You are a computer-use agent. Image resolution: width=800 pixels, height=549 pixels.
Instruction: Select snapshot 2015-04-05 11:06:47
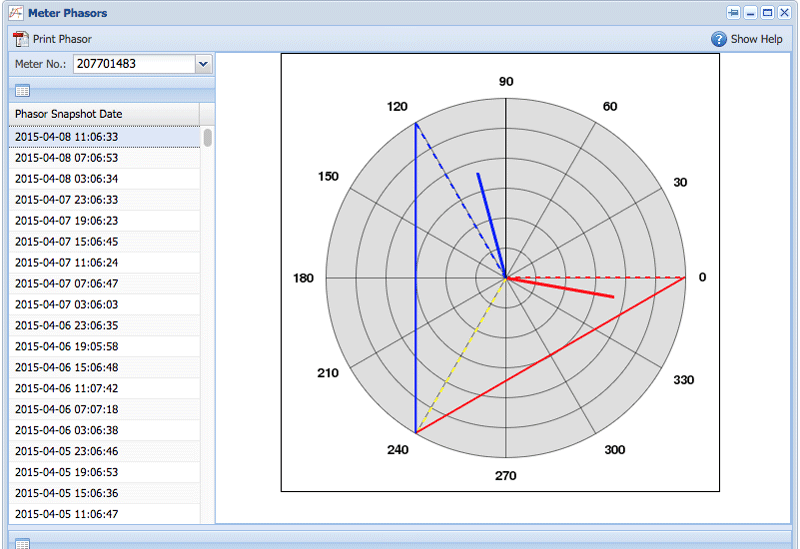(104, 514)
